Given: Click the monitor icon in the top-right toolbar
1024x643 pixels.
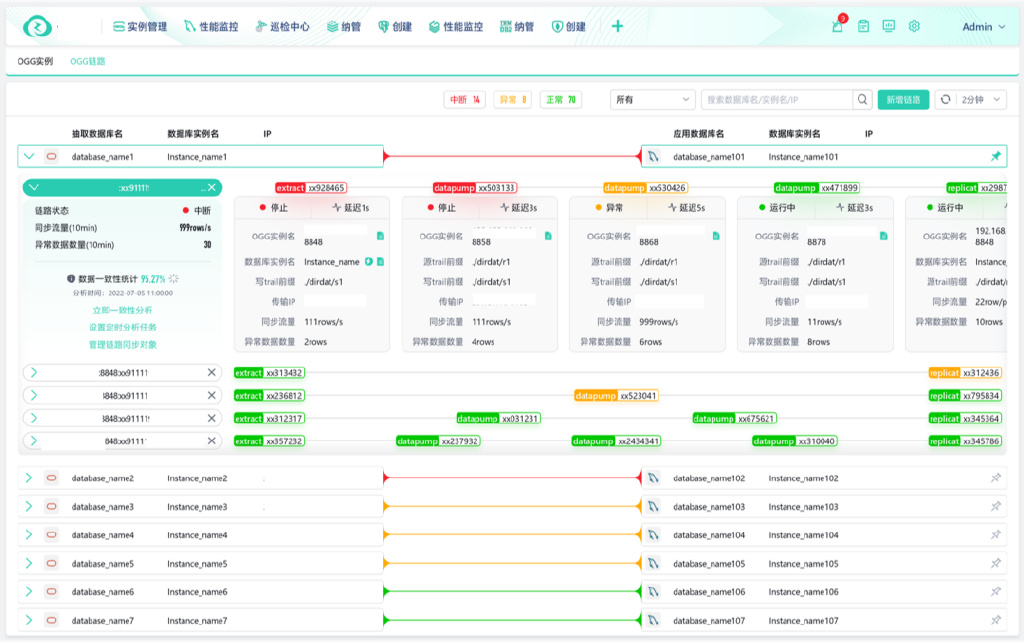Looking at the screenshot, I should coord(886,27).
